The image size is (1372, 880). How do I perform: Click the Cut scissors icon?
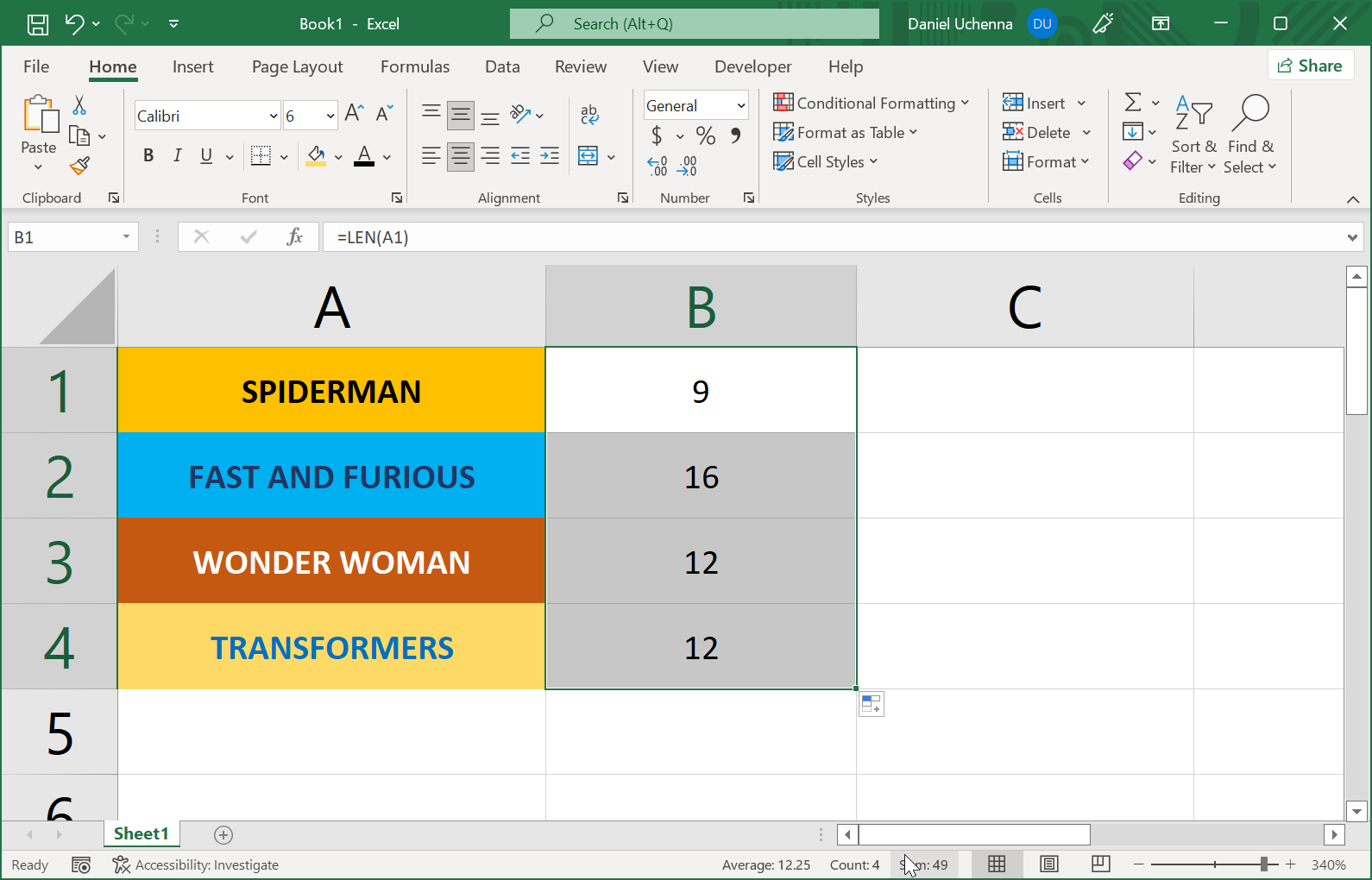pos(79,105)
